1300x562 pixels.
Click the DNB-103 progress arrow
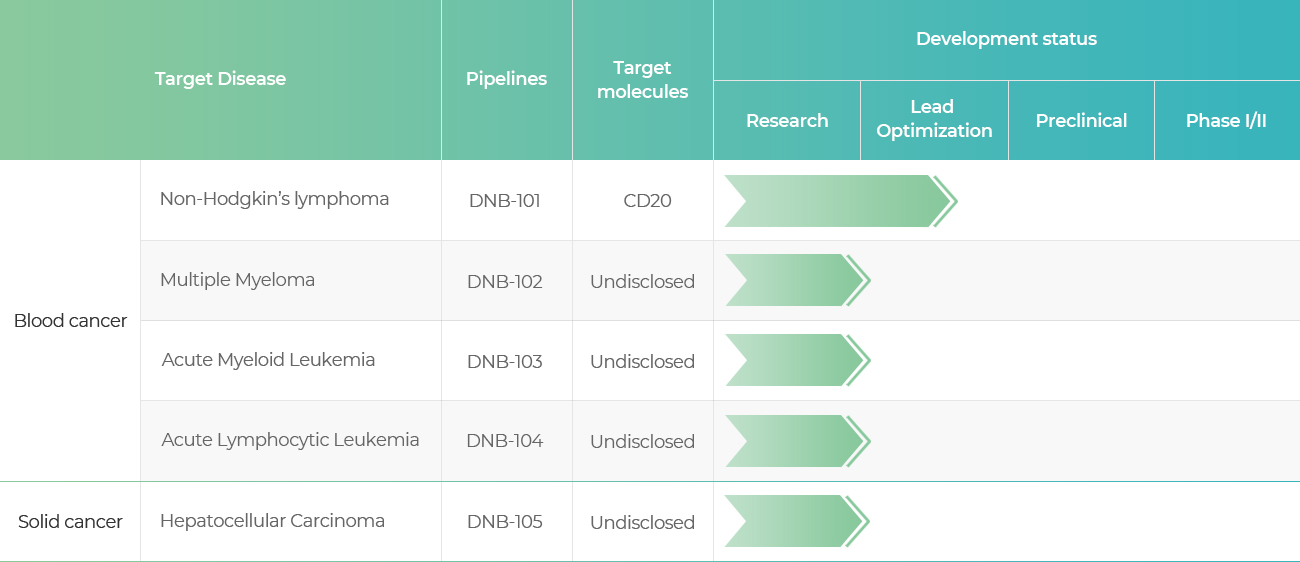pos(798,360)
